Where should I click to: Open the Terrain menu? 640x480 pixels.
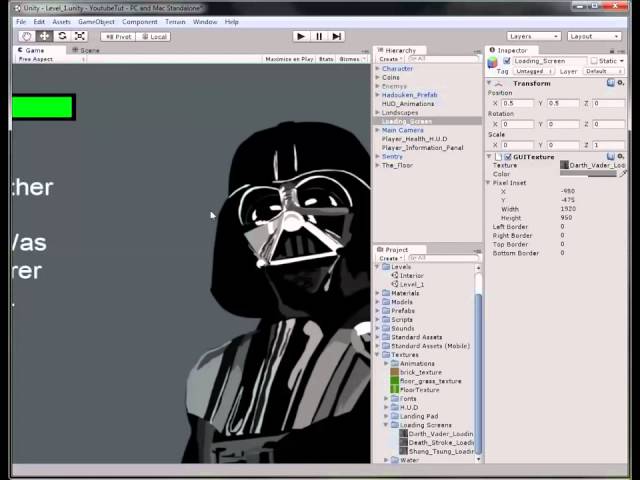click(x=175, y=22)
